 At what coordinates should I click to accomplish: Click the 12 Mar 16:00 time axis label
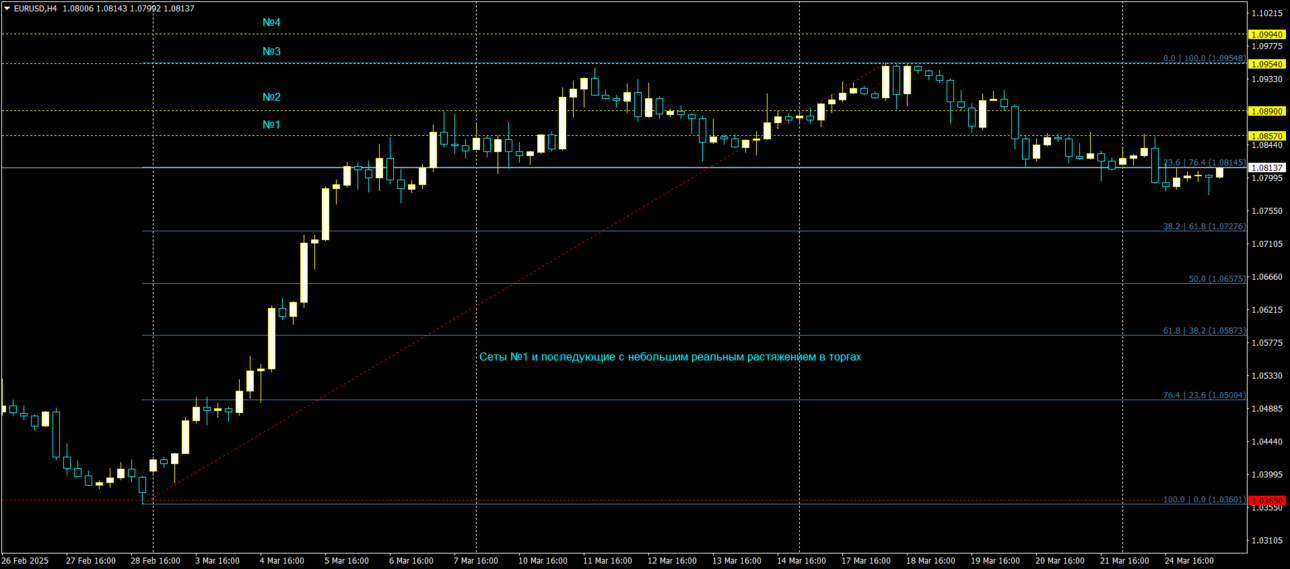pos(672,561)
